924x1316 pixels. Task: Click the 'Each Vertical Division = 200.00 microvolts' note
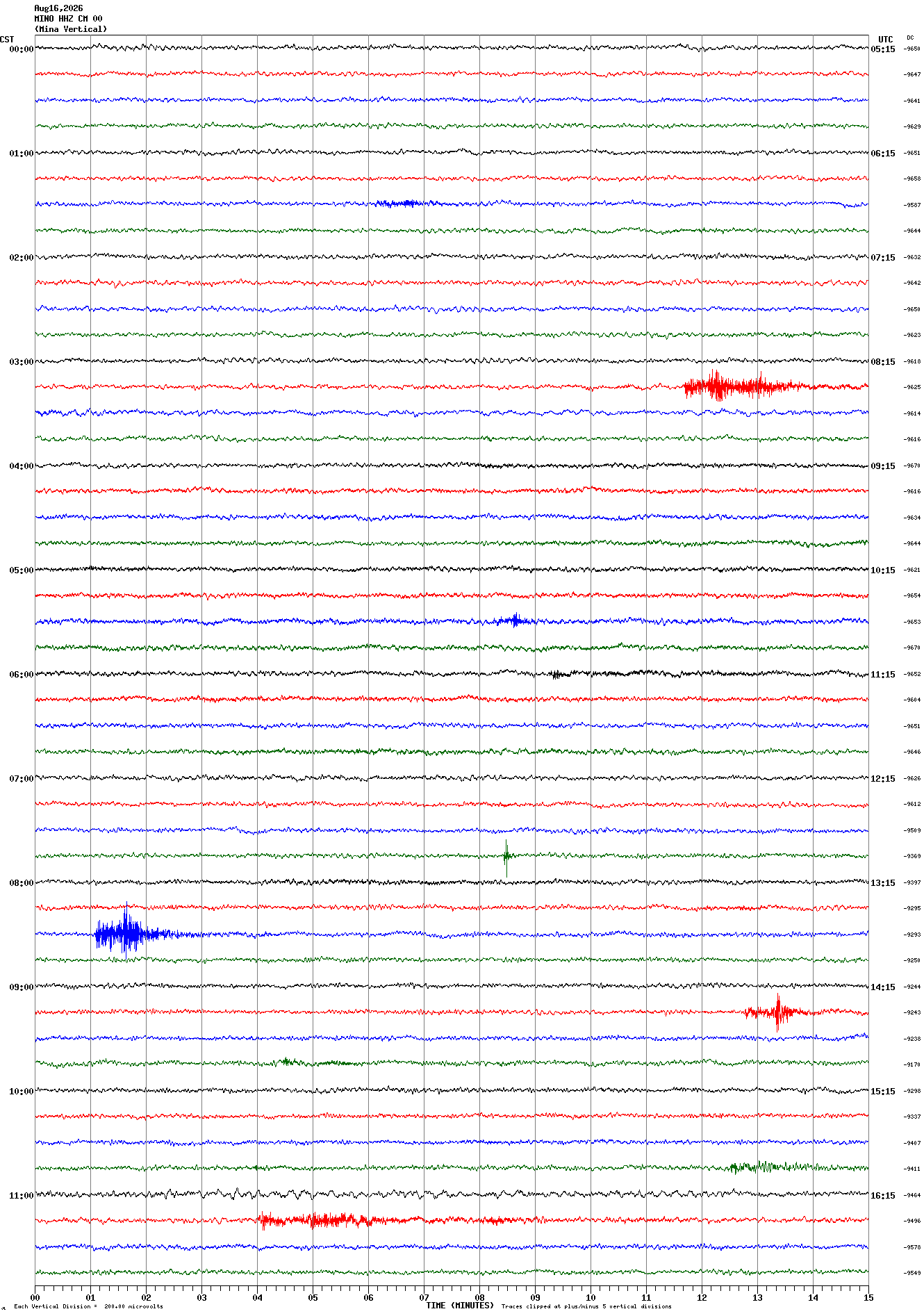pos(89,1306)
